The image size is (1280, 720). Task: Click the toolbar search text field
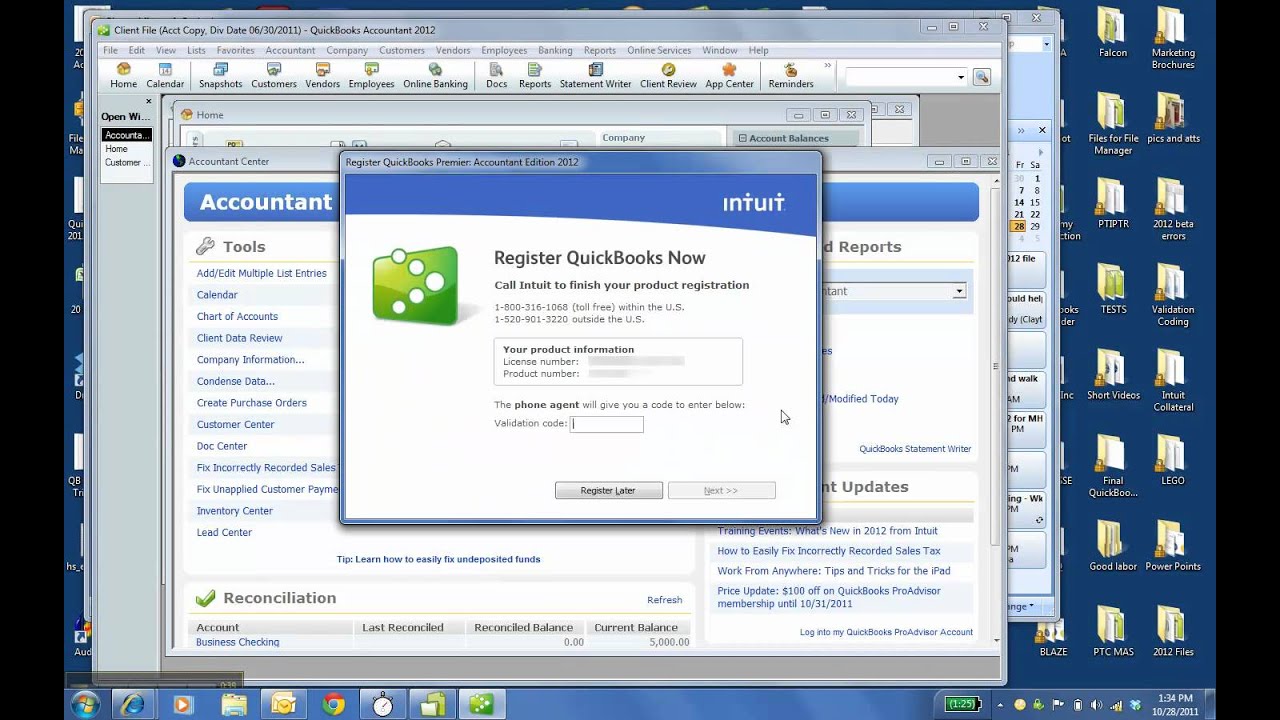click(x=900, y=77)
